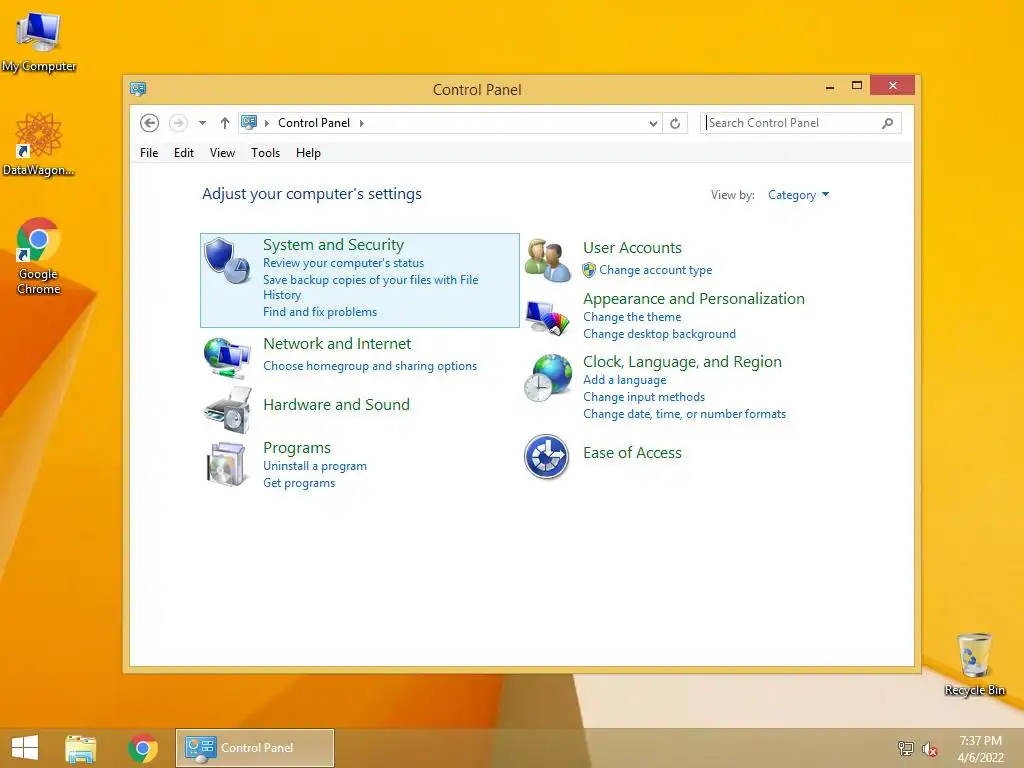This screenshot has width=1024, height=768.
Task: Click Change date, time, or number formats
Action: point(684,414)
